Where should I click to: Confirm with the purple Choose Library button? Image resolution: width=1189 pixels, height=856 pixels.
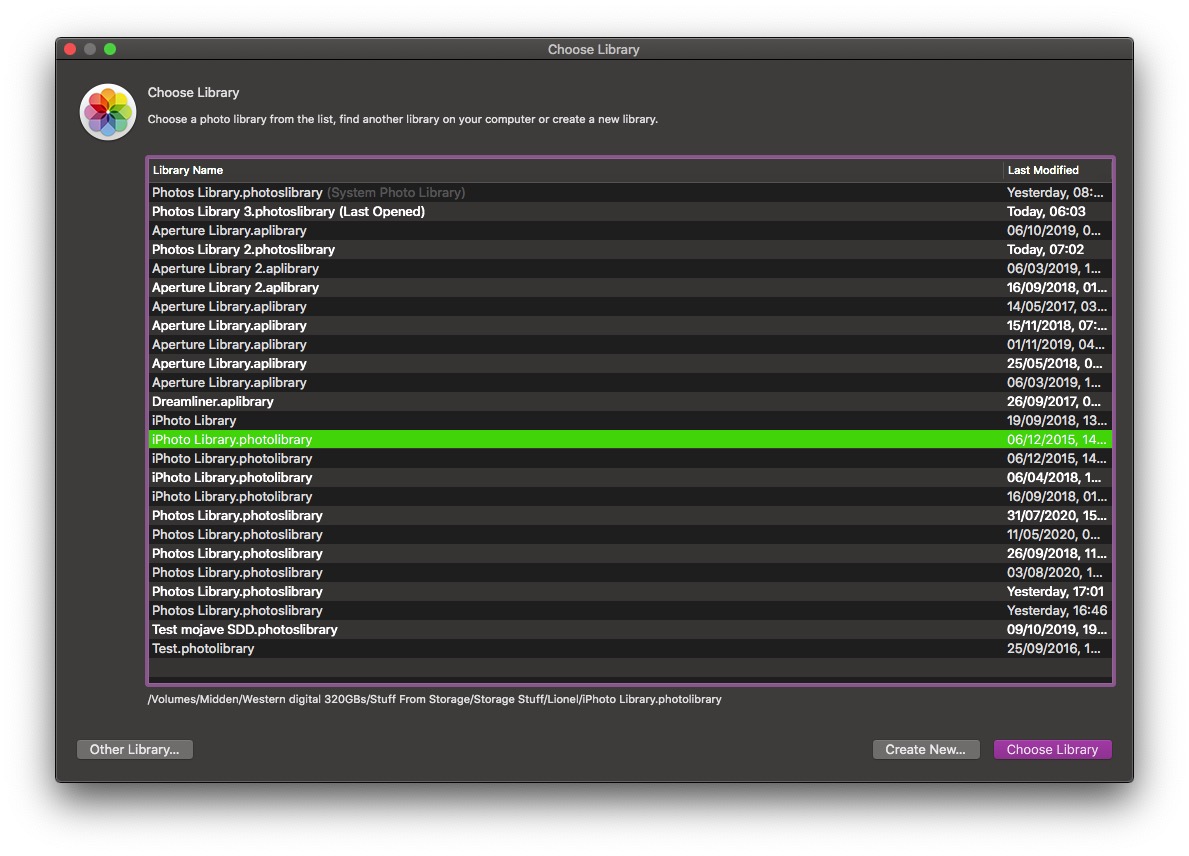[x=1053, y=749]
